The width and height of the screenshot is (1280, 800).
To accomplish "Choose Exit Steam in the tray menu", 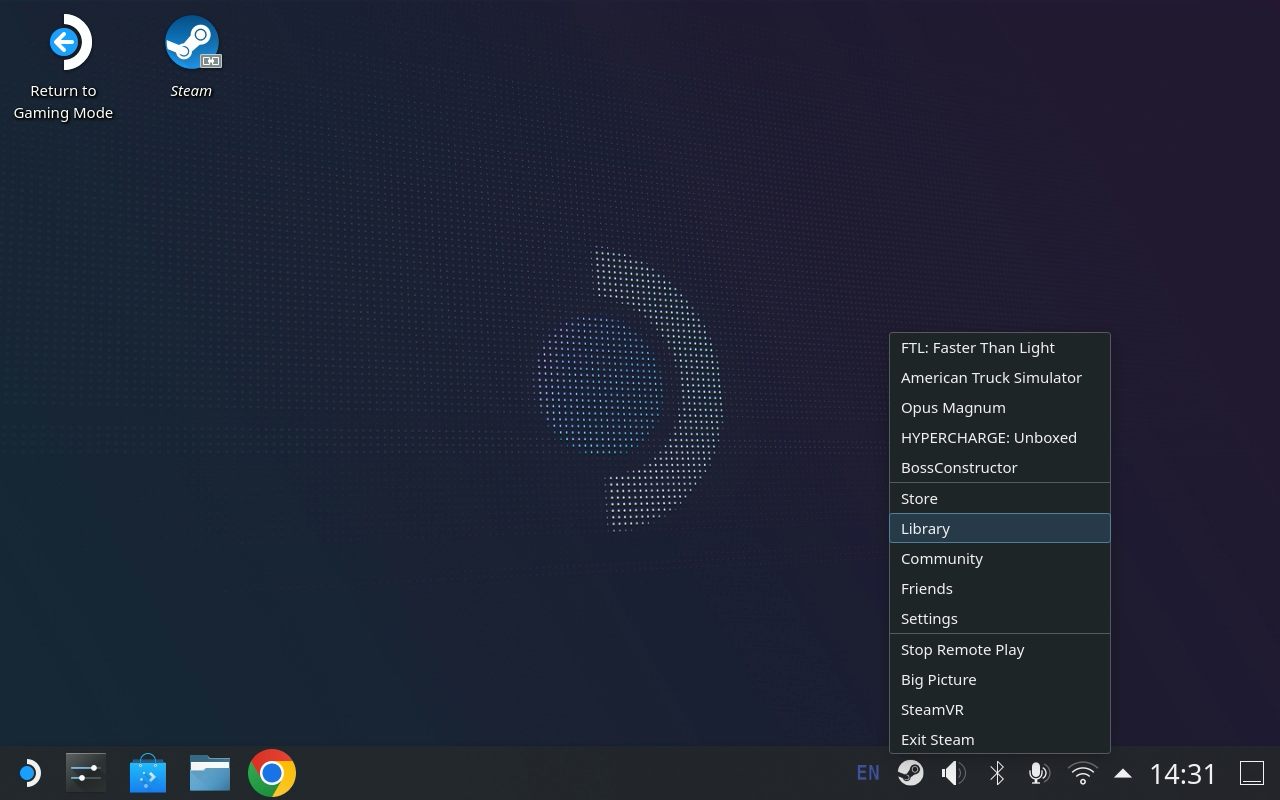I will (x=1000, y=740).
